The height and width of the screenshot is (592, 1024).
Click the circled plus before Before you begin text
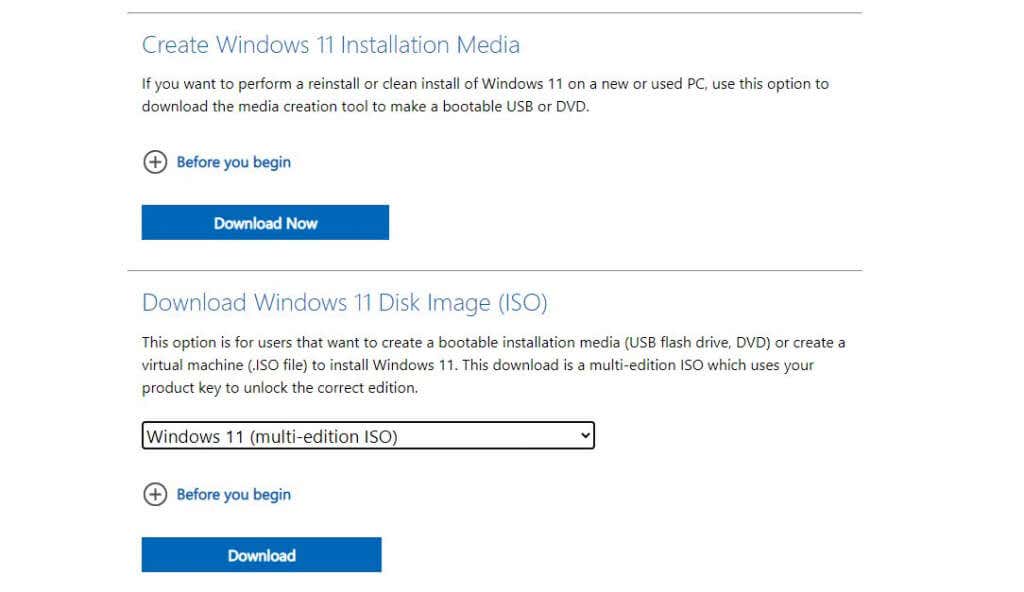point(156,162)
